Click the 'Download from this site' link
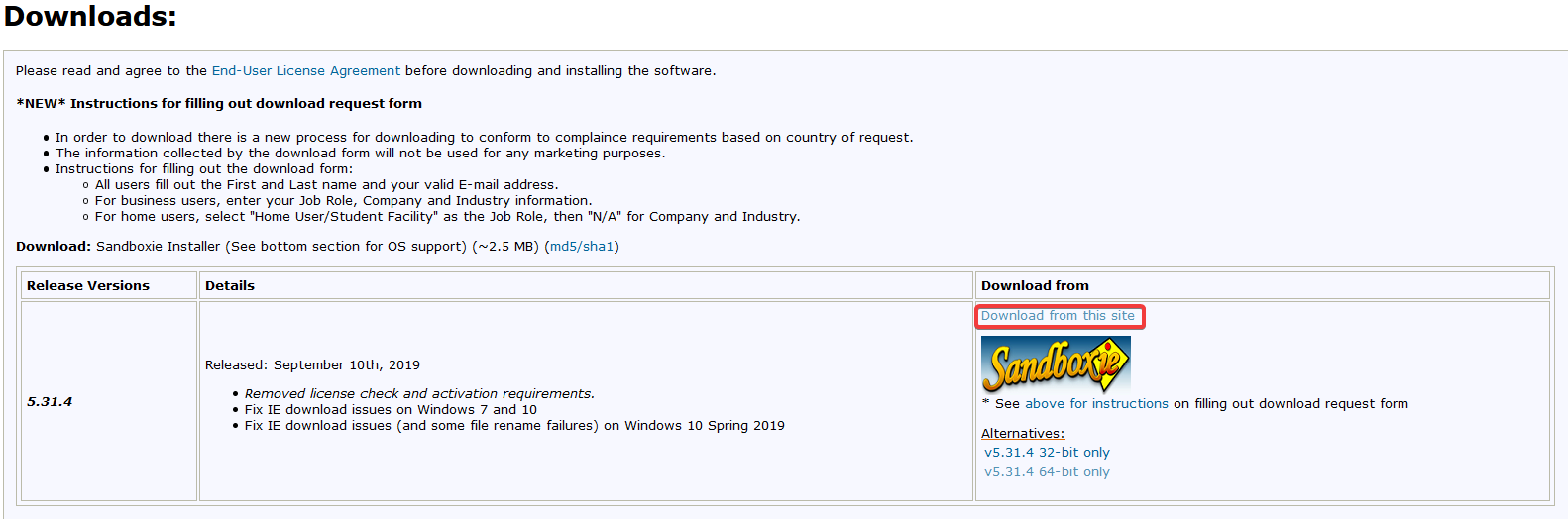 pos(1058,316)
